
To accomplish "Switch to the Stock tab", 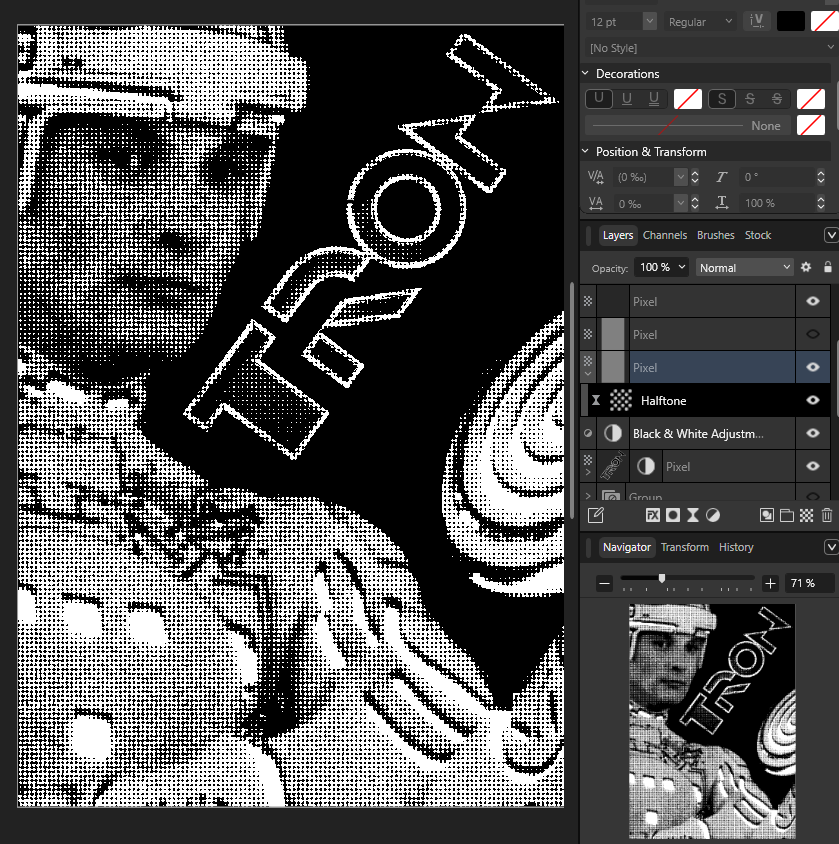I will point(758,235).
